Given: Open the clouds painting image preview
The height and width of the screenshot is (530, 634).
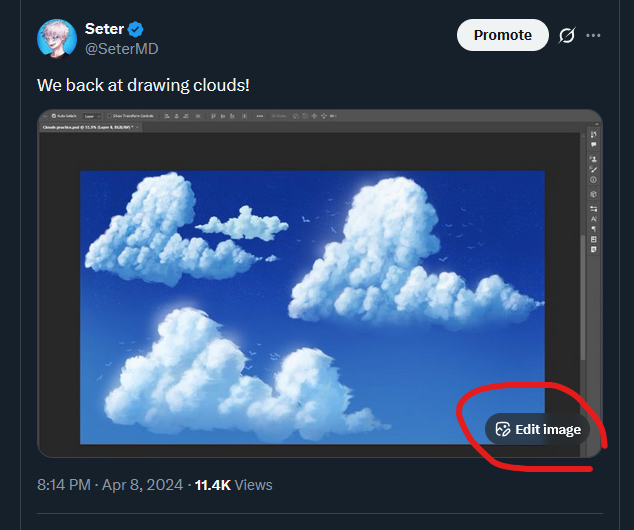Looking at the screenshot, I should (x=312, y=300).
